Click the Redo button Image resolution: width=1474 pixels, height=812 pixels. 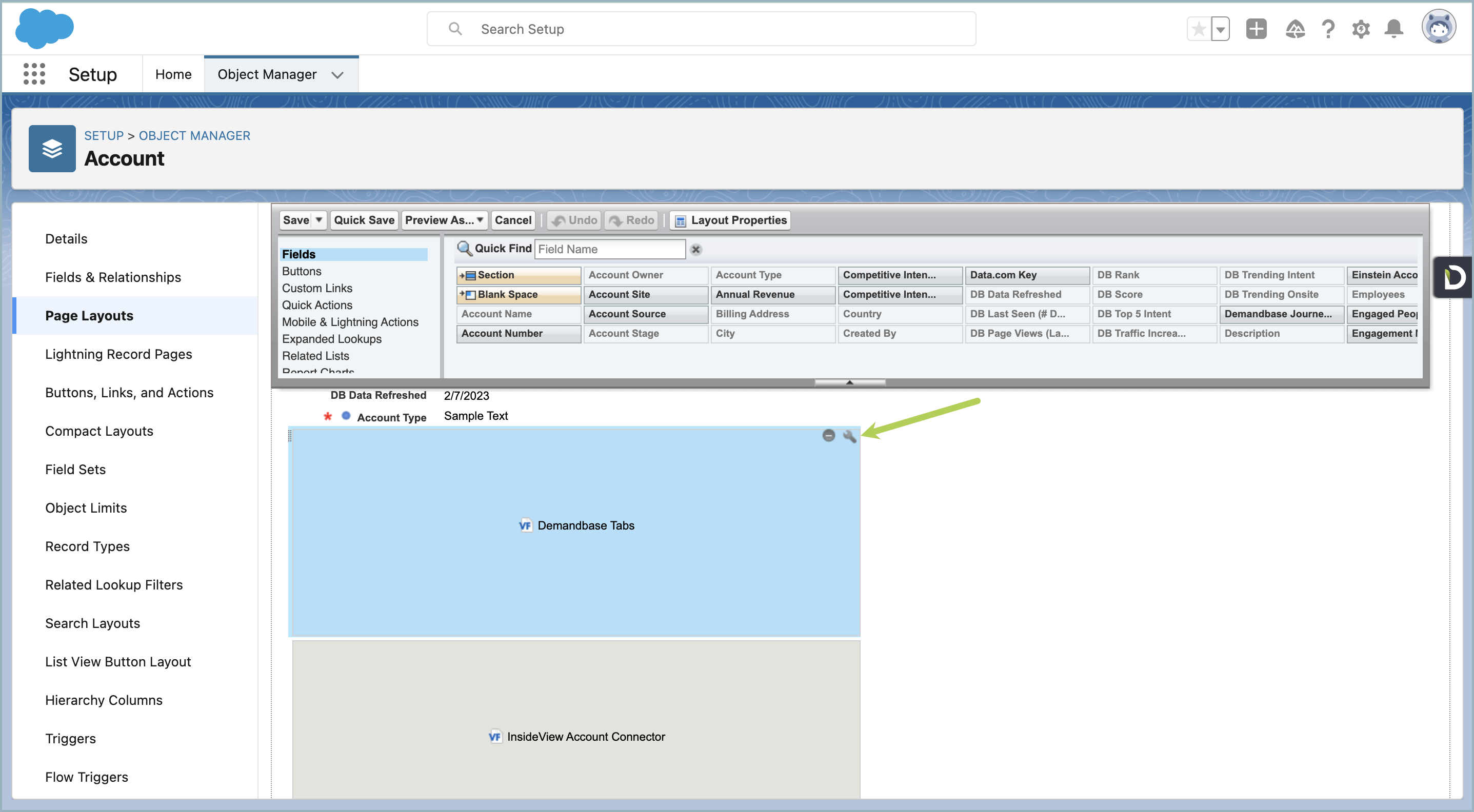click(x=631, y=220)
